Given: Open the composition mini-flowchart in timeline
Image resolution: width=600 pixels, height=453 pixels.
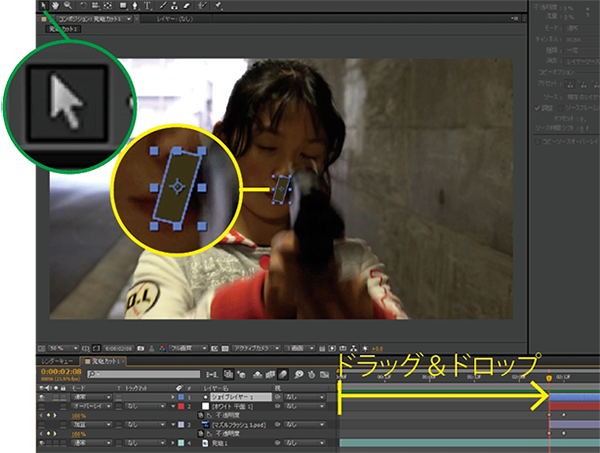Looking at the screenshot, I should click(x=212, y=375).
